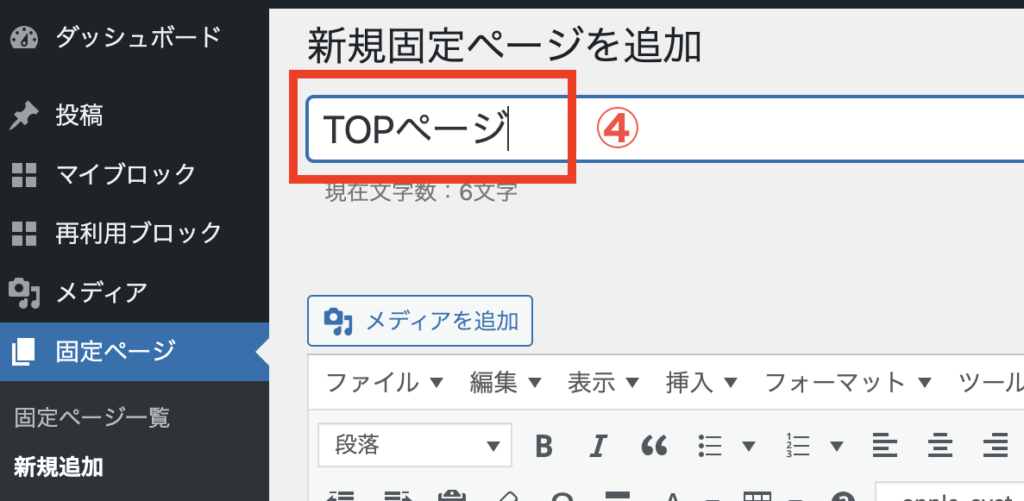Screen dimensions: 1024x501
Task: Align text to the left
Action: [x=885, y=446]
